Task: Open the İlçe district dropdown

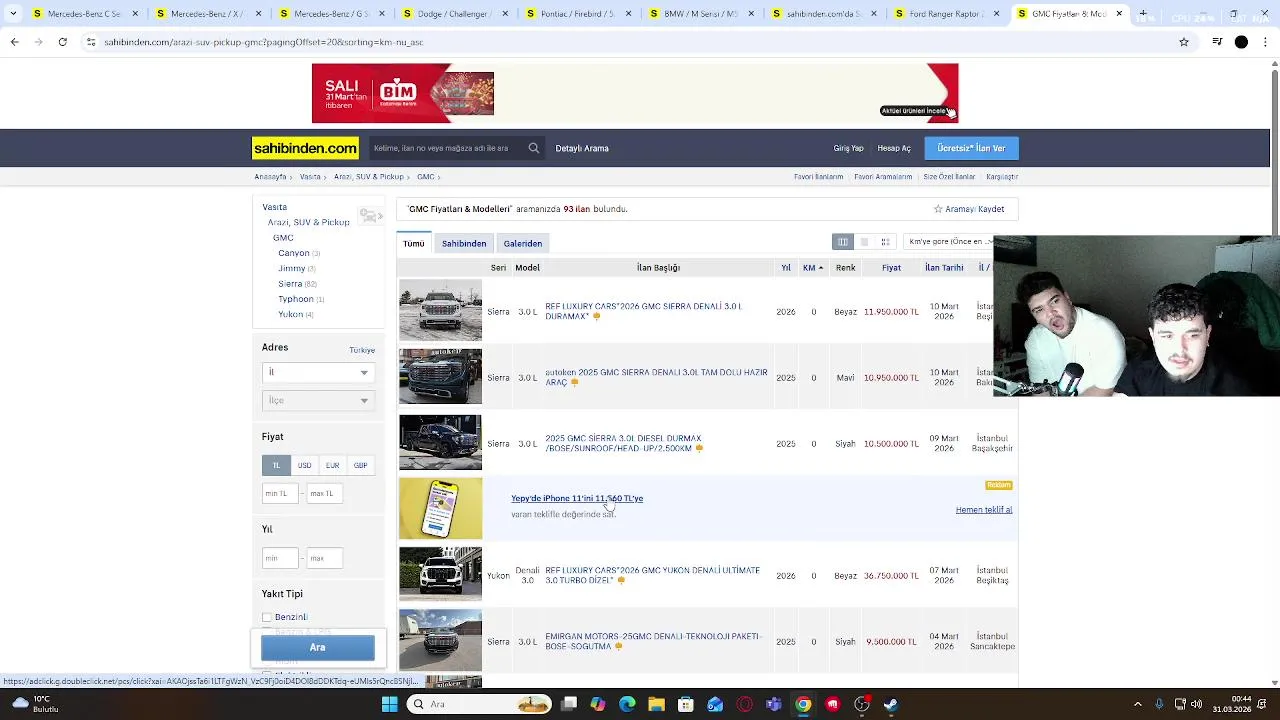Action: click(318, 400)
